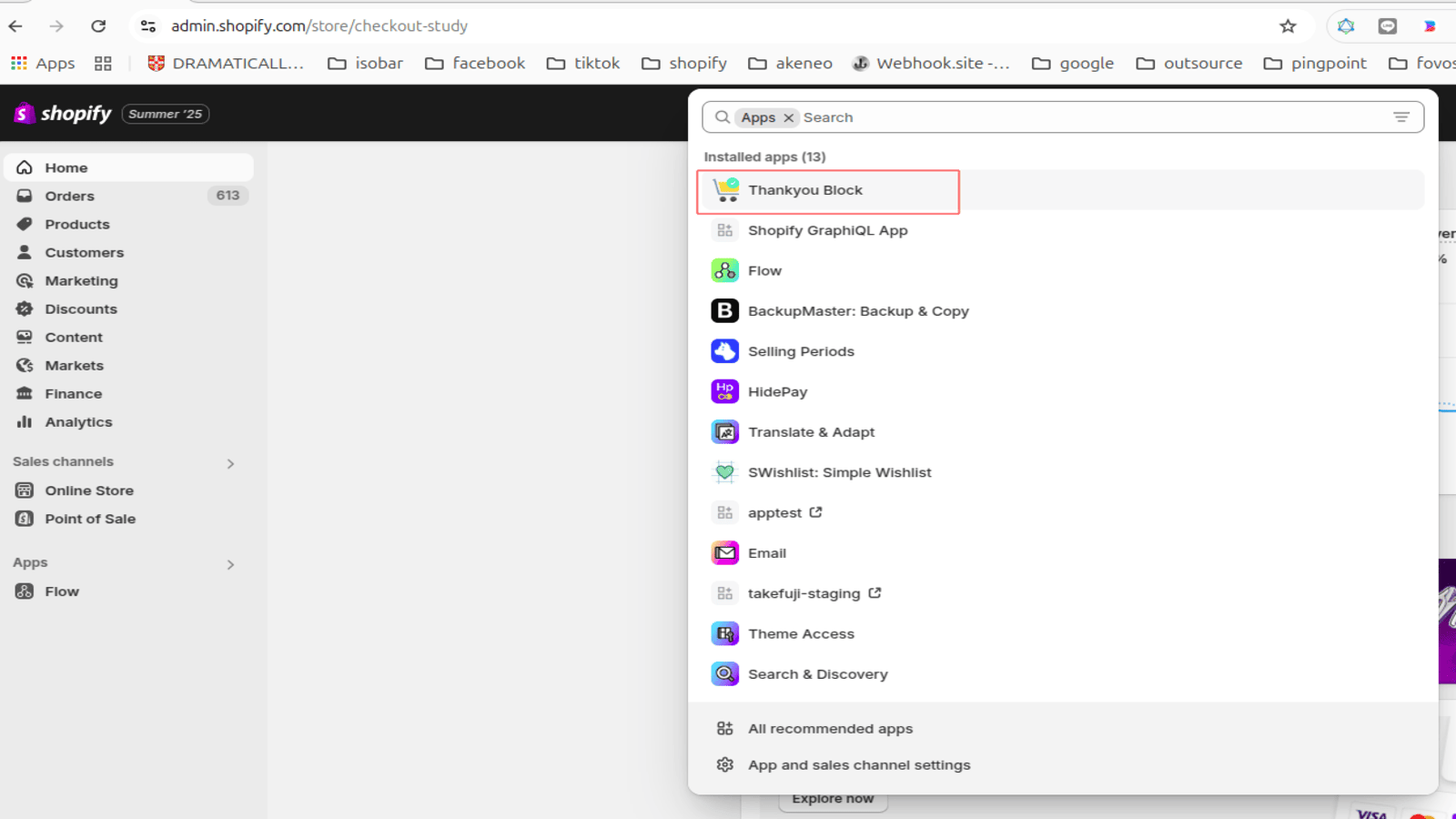Click the browser address bar URL

(319, 26)
